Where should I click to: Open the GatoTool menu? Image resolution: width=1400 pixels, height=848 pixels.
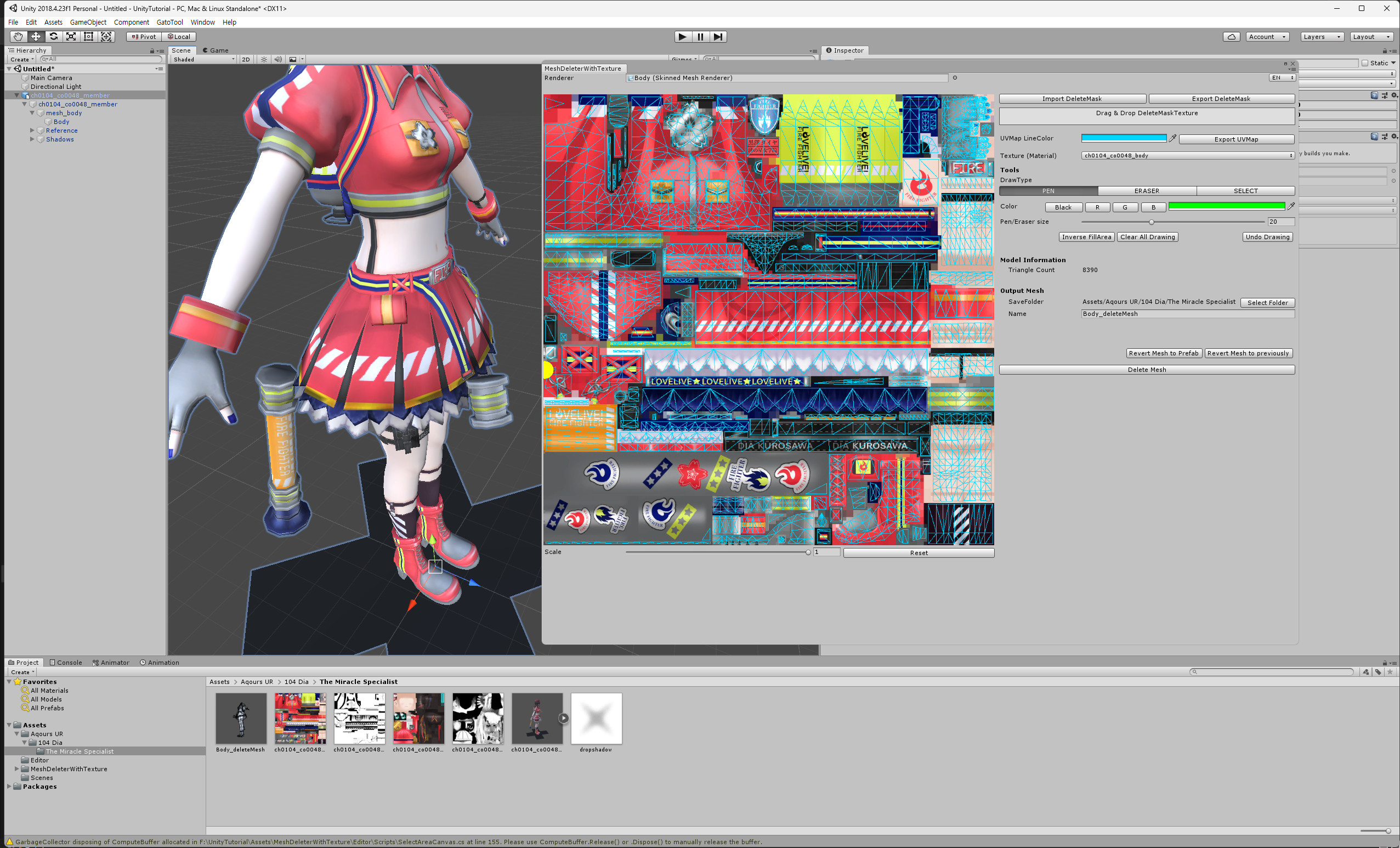point(169,22)
